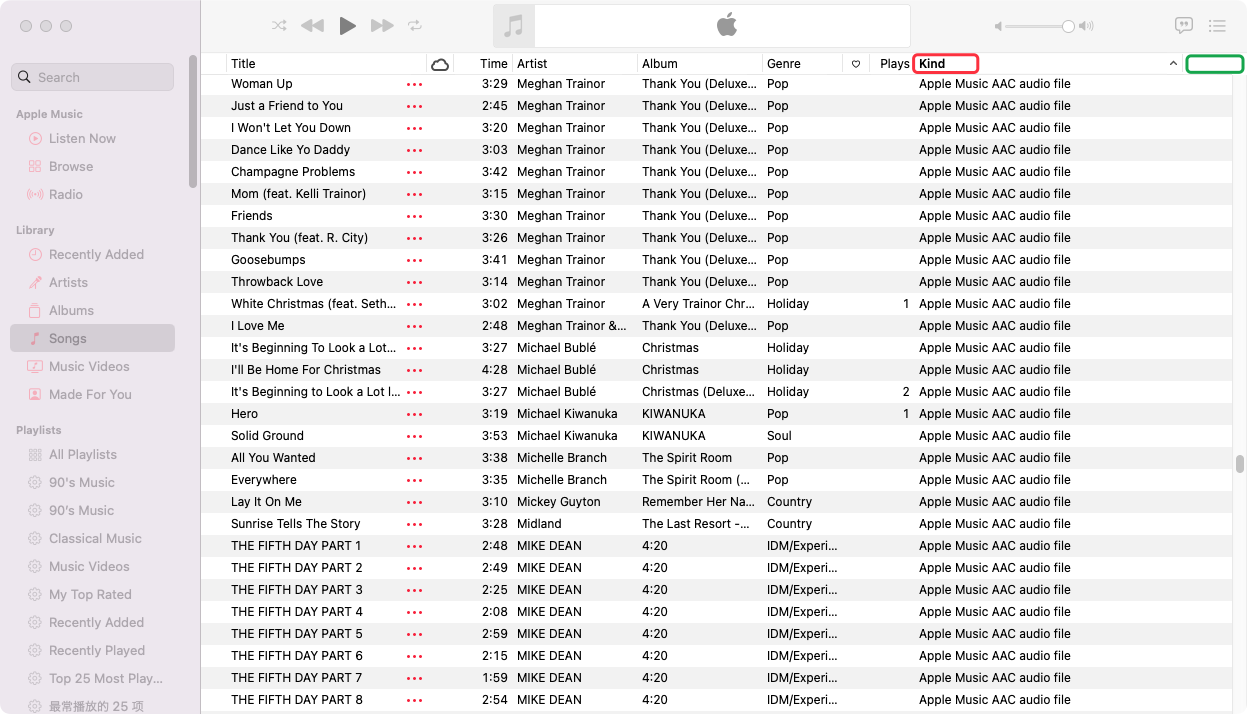Viewport: 1247px width, 714px height.
Task: Click the high-volume speaker icon
Action: [1086, 26]
